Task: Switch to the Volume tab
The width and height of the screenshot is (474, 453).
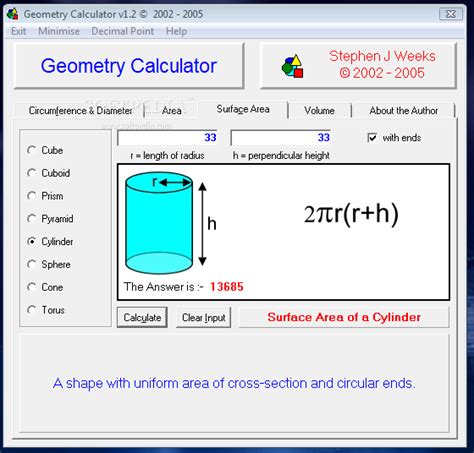Action: click(x=319, y=110)
